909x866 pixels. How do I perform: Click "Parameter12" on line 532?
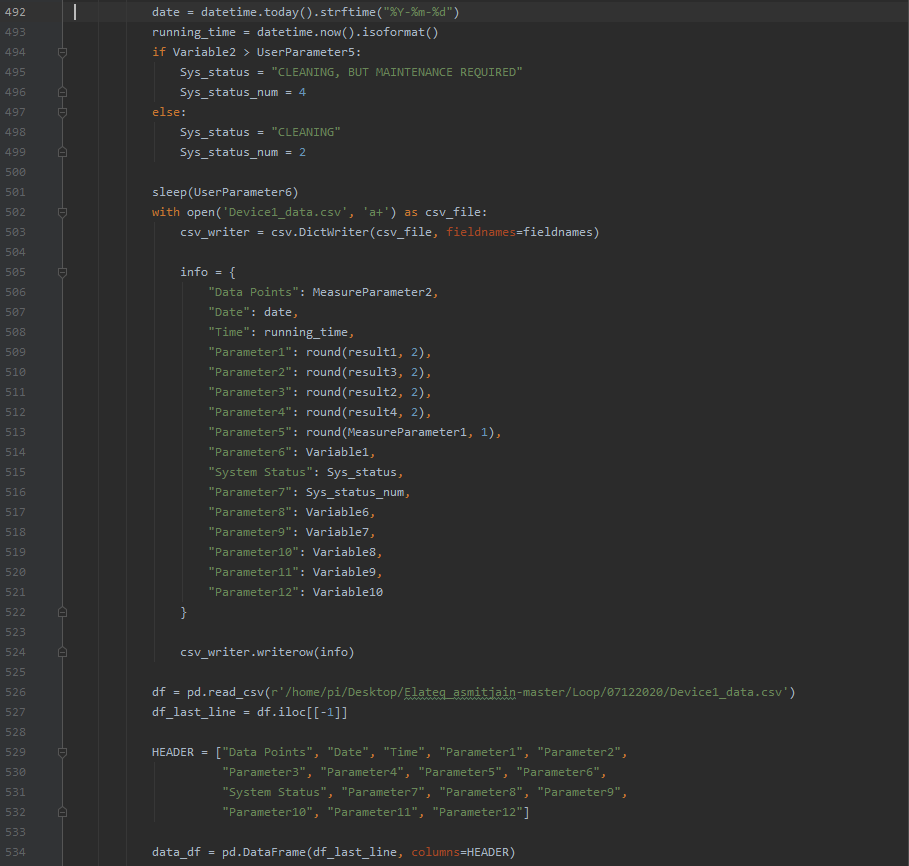(x=477, y=812)
